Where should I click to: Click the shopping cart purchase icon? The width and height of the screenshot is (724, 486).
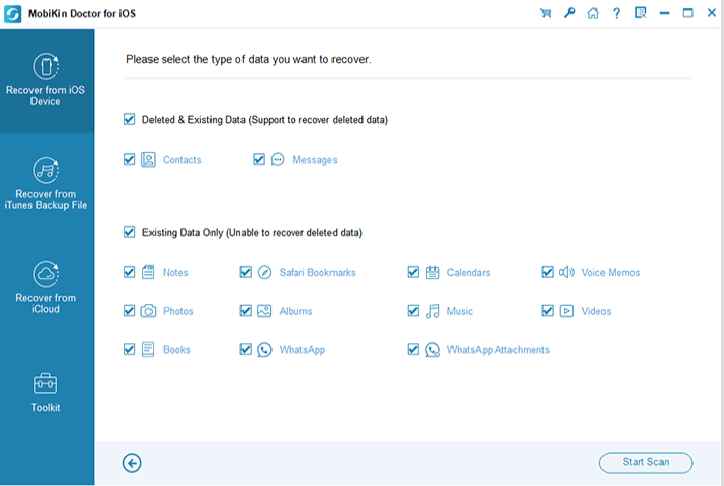[x=545, y=13]
